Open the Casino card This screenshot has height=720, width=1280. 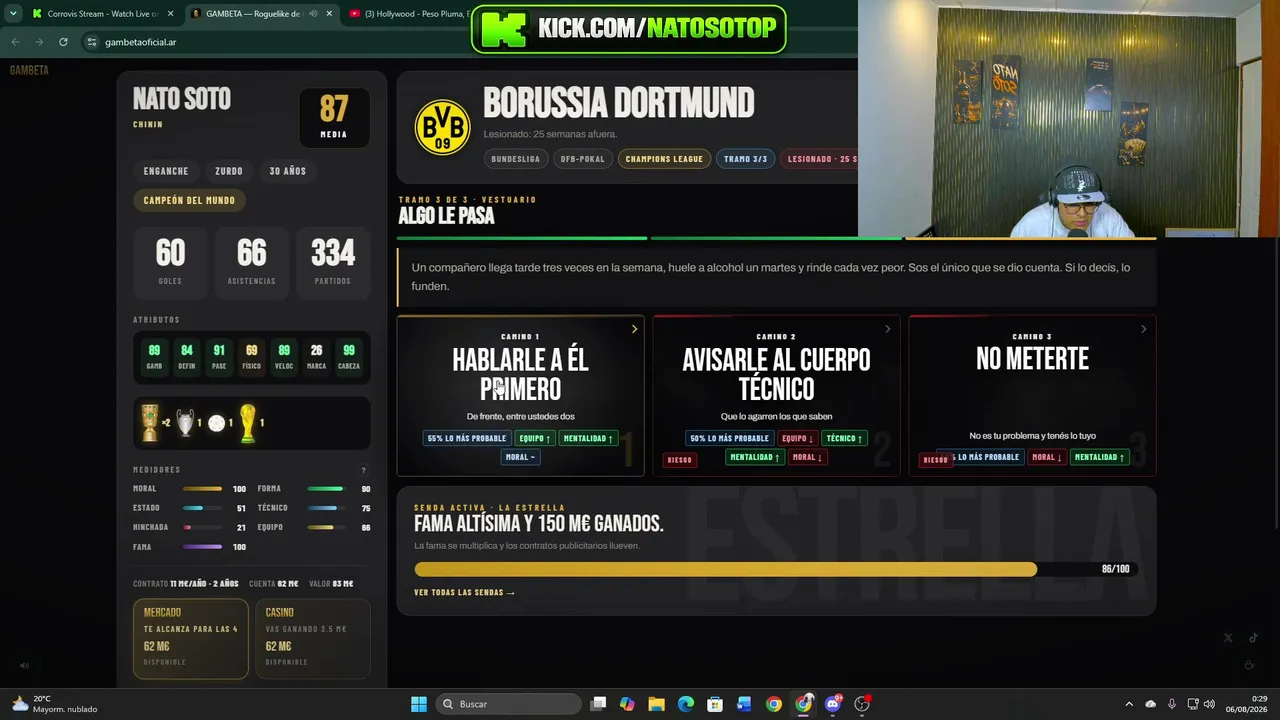(x=312, y=639)
